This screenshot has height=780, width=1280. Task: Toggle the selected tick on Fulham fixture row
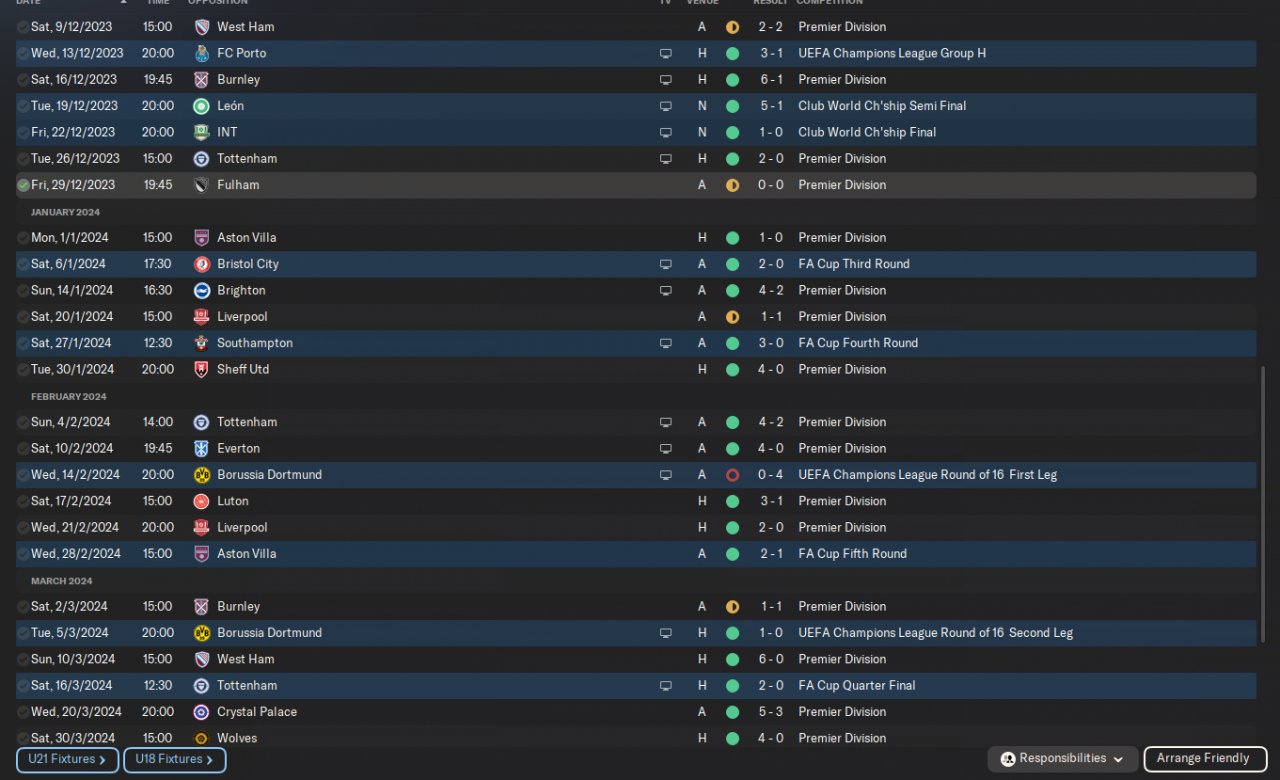click(x=23, y=185)
